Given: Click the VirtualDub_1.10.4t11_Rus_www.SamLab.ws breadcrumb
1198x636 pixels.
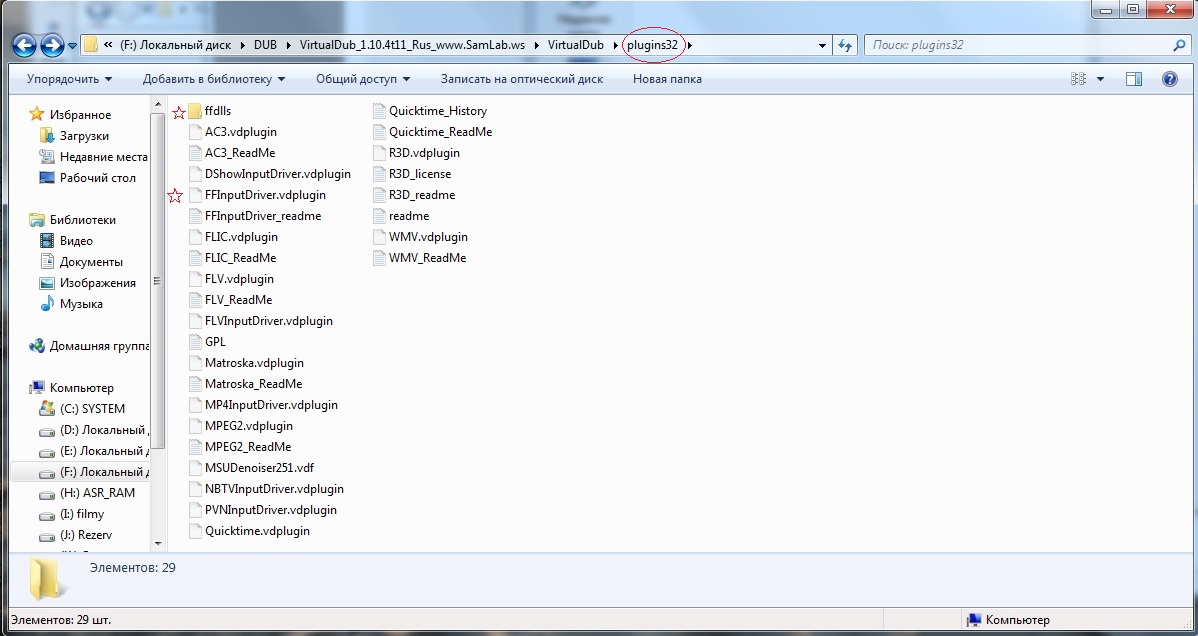Looking at the screenshot, I should pyautogui.click(x=413, y=45).
